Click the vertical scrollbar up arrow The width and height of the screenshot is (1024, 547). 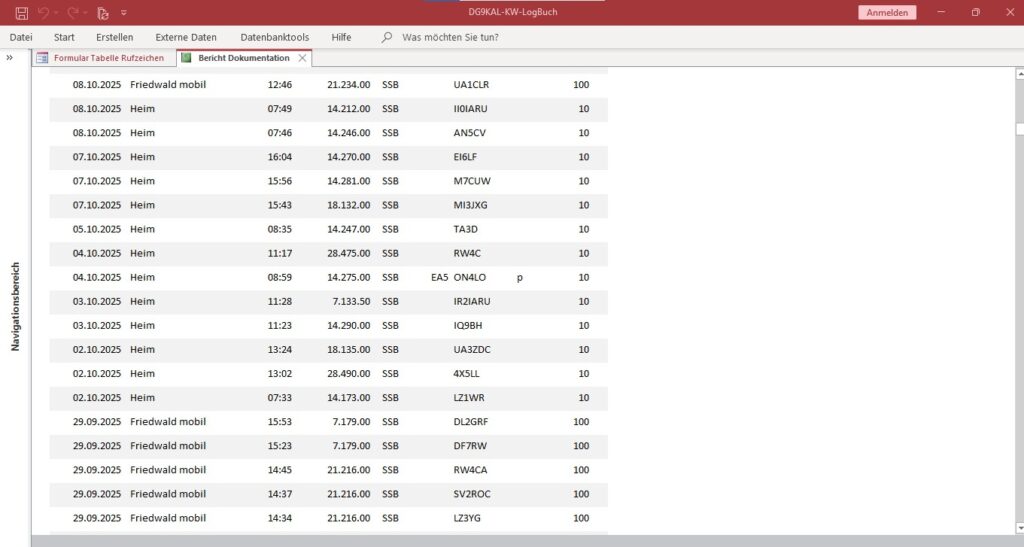pyautogui.click(x=1019, y=73)
